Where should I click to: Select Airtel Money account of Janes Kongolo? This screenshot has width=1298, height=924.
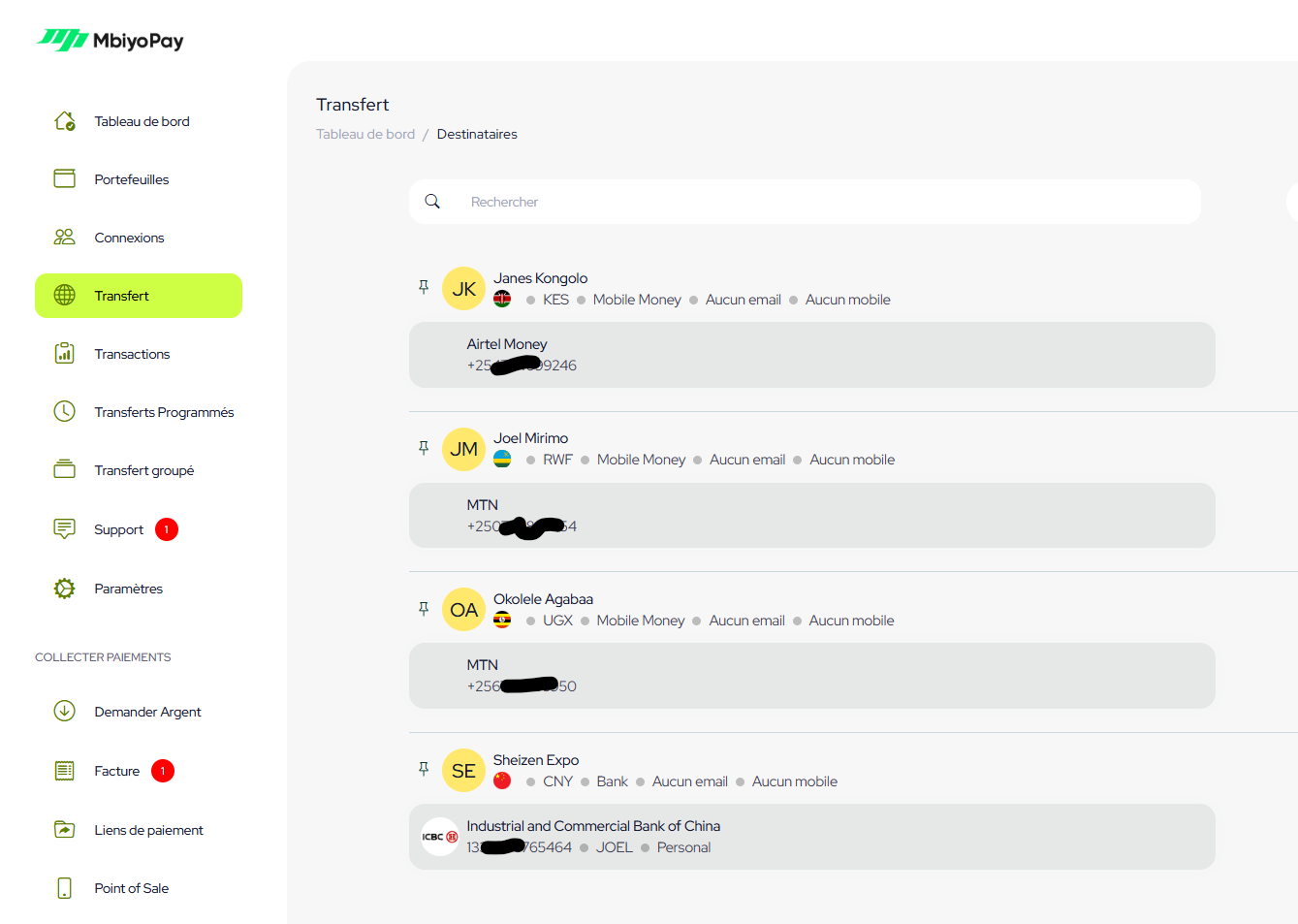(811, 355)
